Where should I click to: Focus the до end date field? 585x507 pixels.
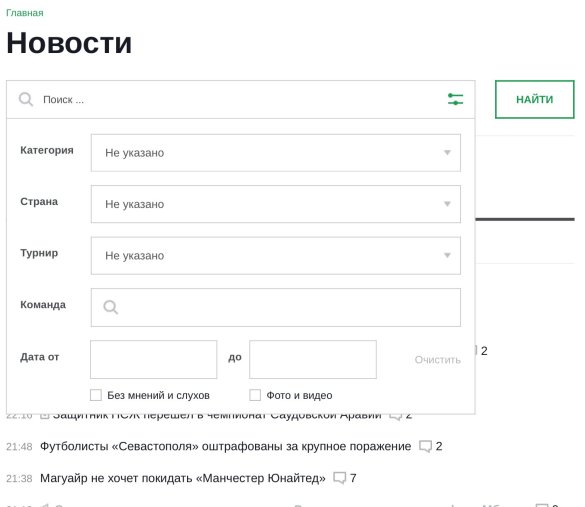pyautogui.click(x=313, y=359)
